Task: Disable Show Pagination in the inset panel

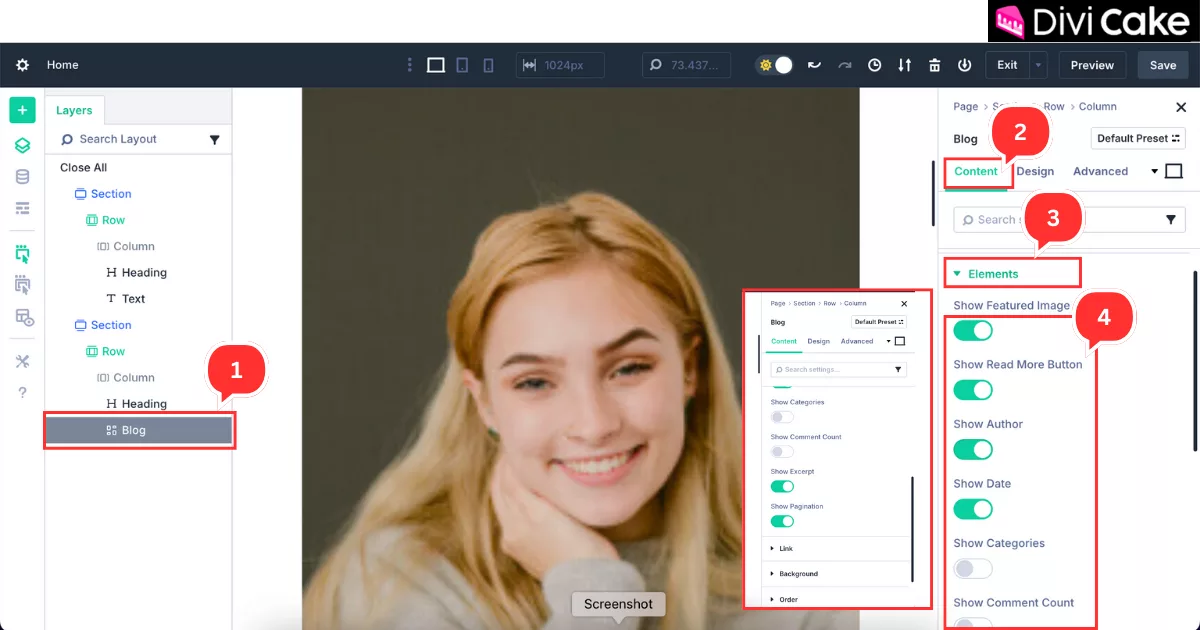Action: point(782,521)
